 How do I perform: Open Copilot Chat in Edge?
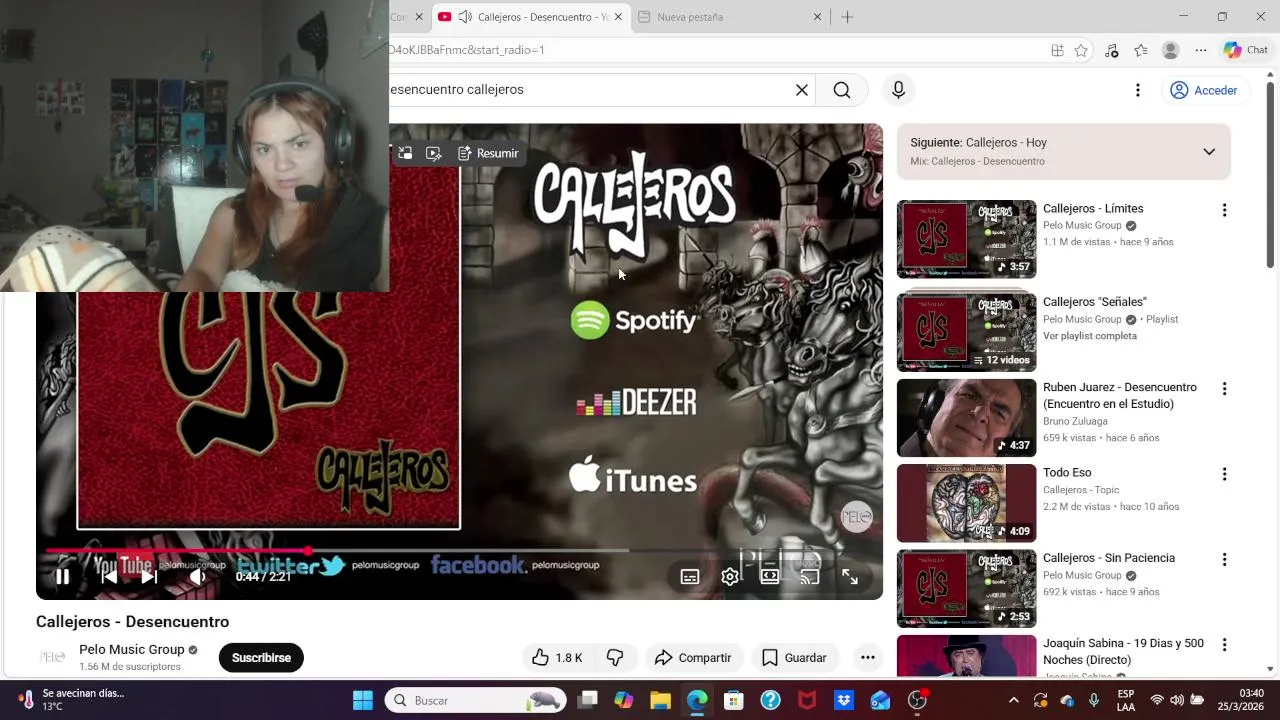[x=1246, y=50]
